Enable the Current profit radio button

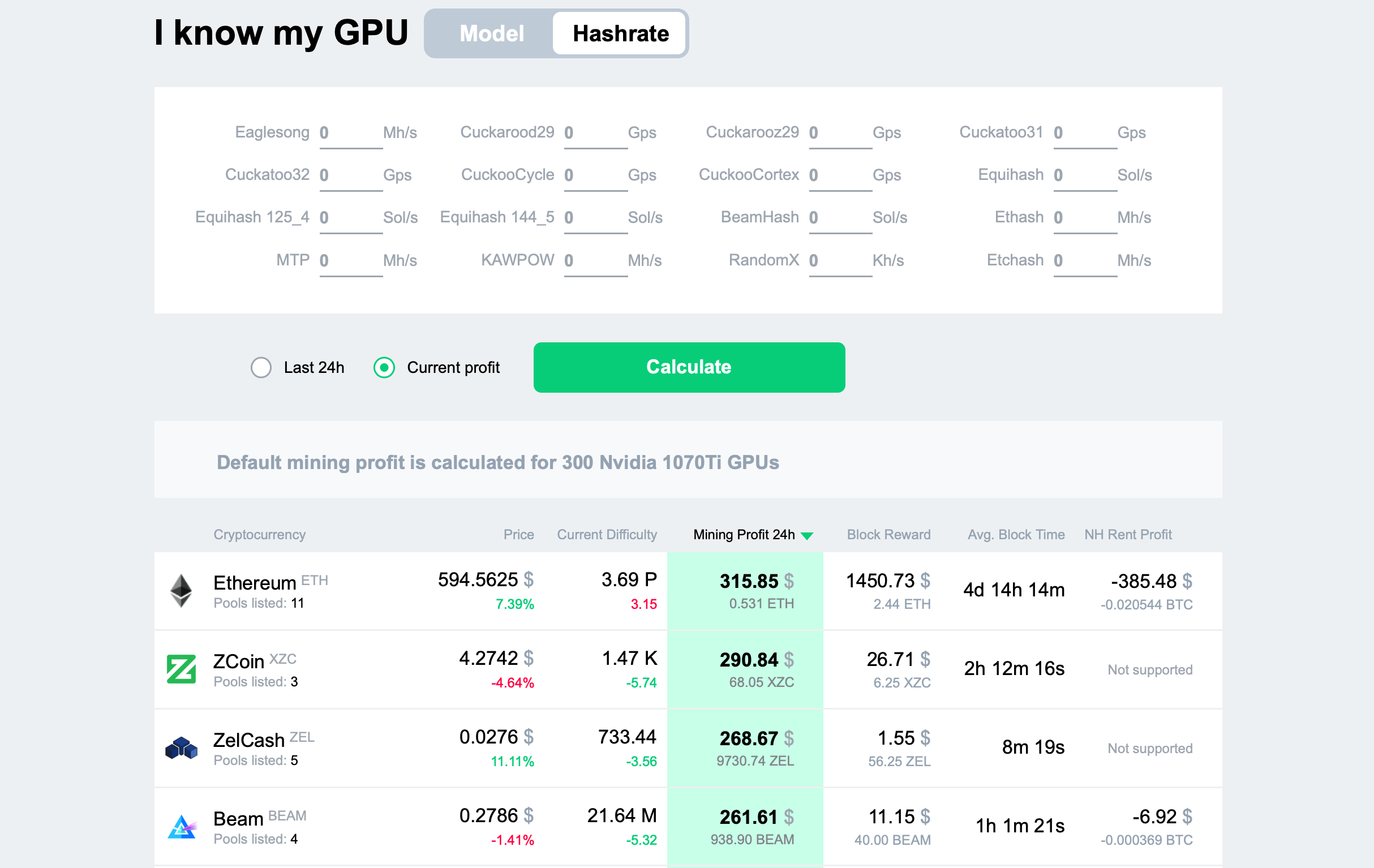(384, 367)
